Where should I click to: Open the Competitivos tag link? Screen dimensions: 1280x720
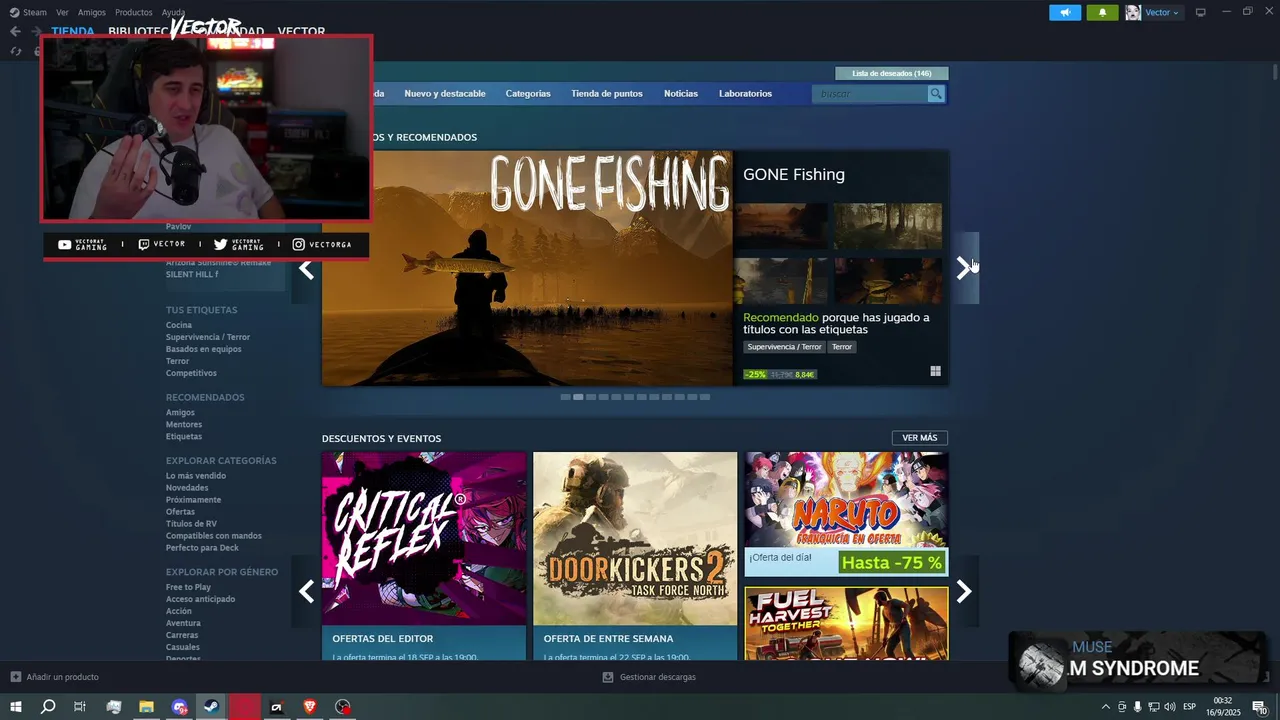tap(191, 373)
